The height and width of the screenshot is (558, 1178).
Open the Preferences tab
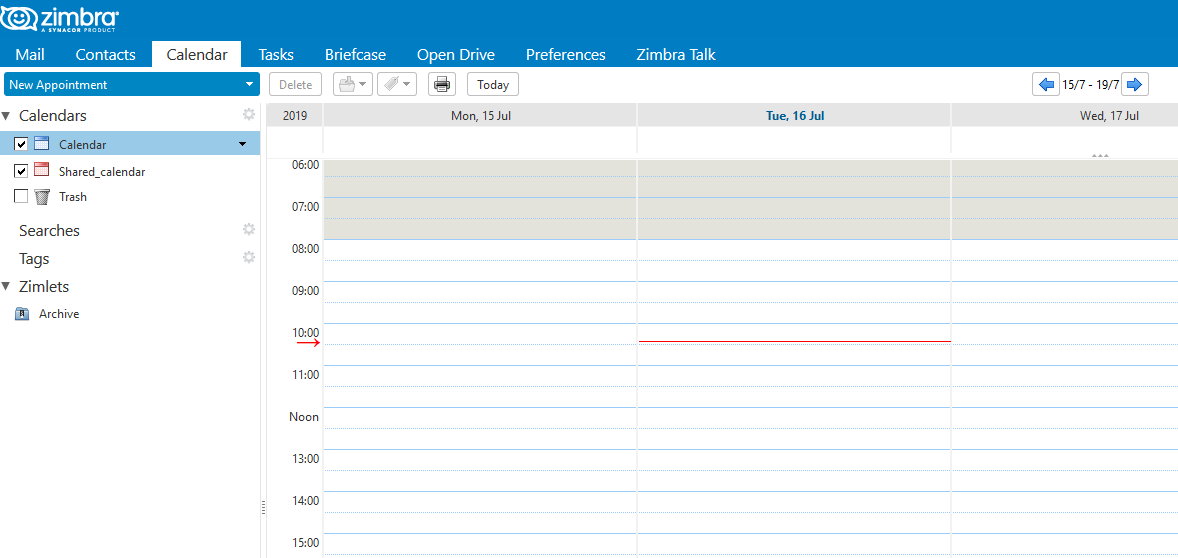pos(565,55)
